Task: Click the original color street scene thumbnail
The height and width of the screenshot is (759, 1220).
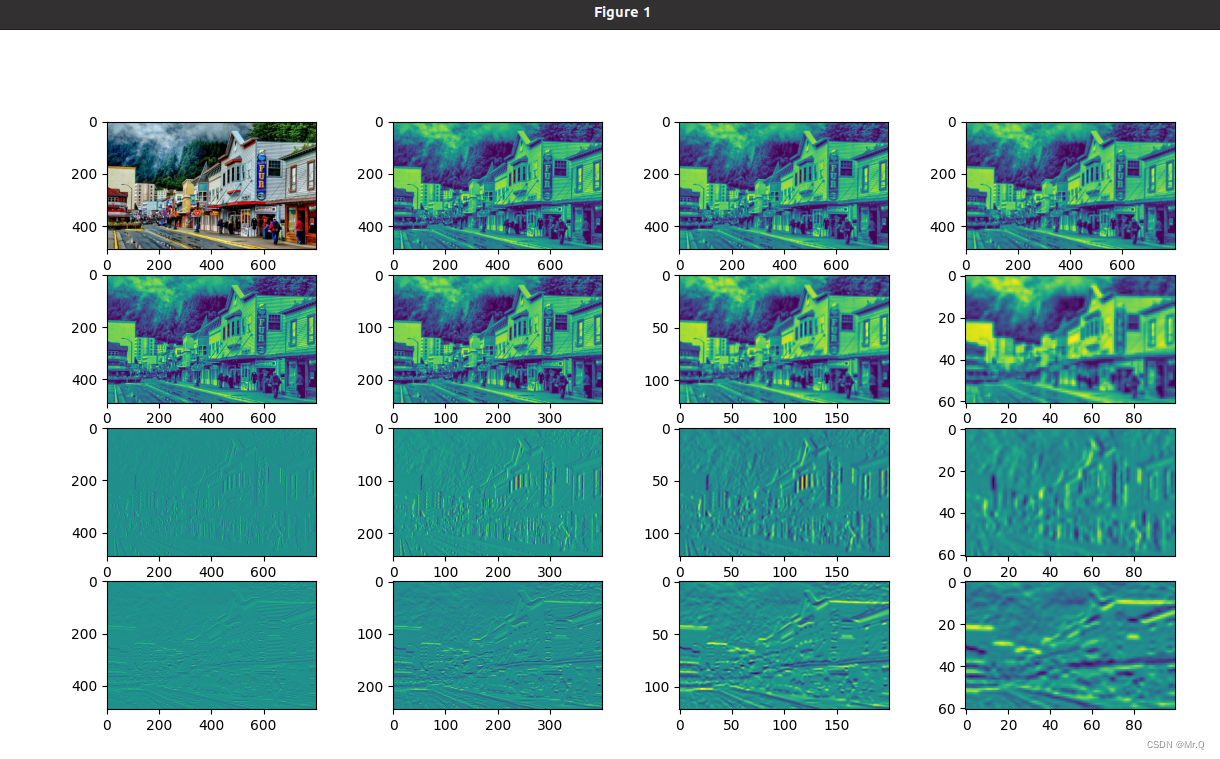Action: click(x=211, y=184)
